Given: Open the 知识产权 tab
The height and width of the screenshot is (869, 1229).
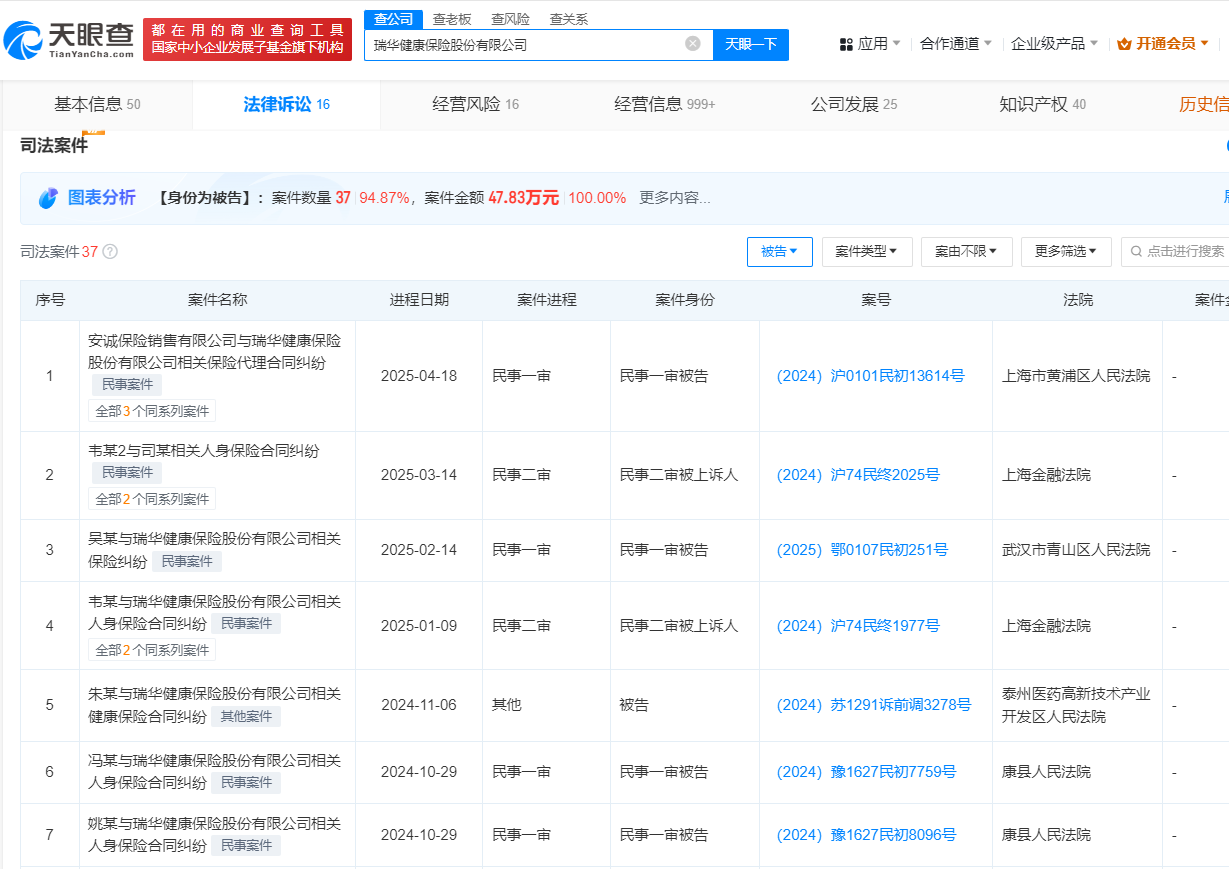Looking at the screenshot, I should 1042,105.
